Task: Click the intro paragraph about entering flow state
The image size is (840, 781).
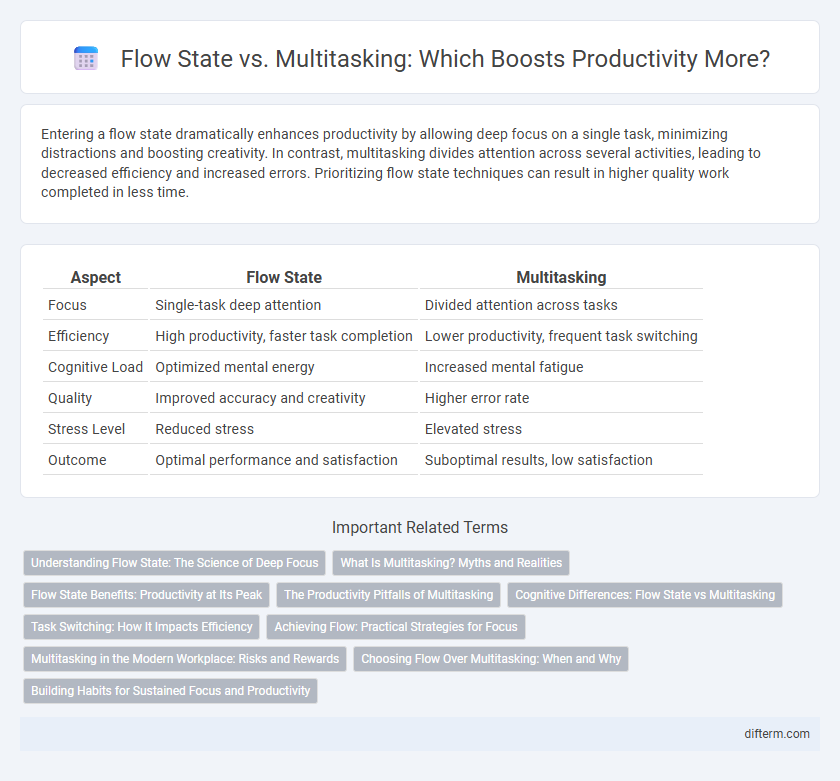Action: pyautogui.click(x=401, y=163)
